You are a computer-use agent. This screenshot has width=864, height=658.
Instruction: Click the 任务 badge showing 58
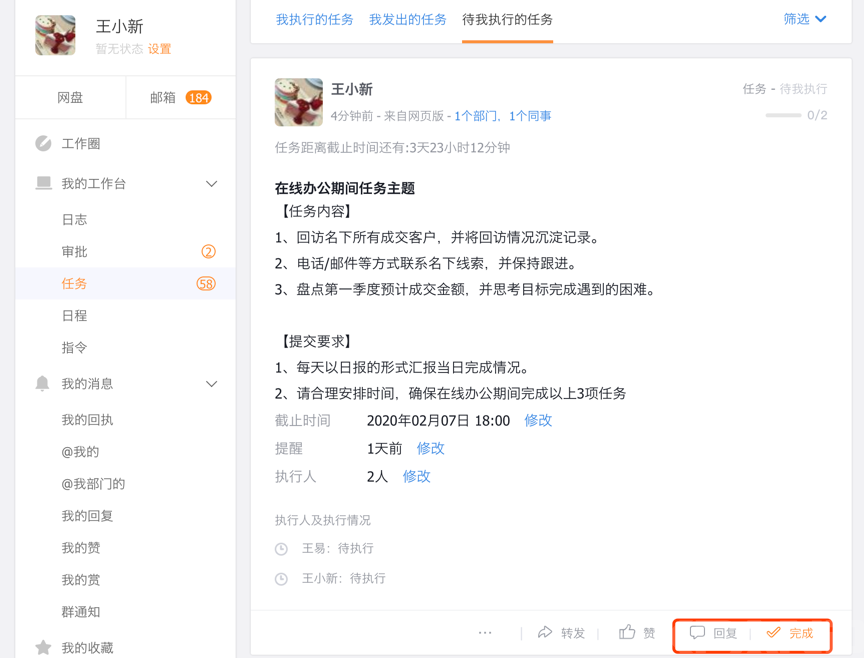coord(206,284)
